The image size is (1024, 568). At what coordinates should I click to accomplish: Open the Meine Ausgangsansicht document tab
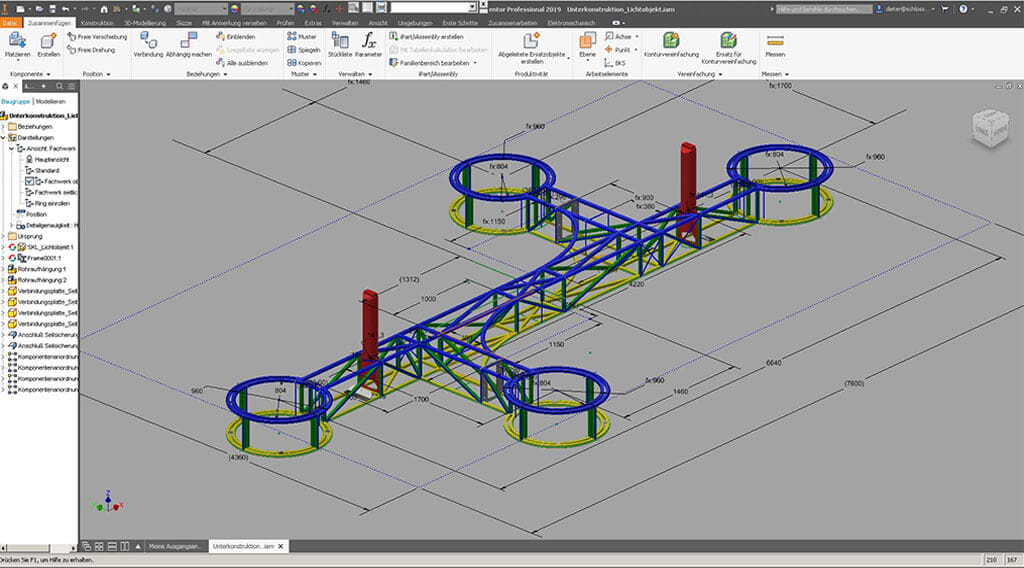coord(174,546)
